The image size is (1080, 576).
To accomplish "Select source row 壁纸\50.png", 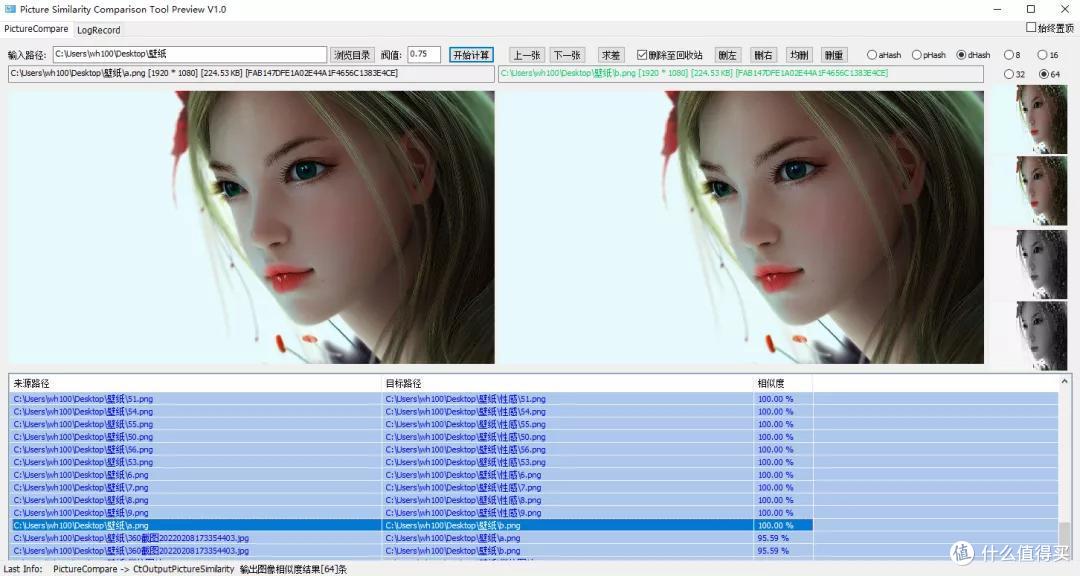I will [196, 437].
